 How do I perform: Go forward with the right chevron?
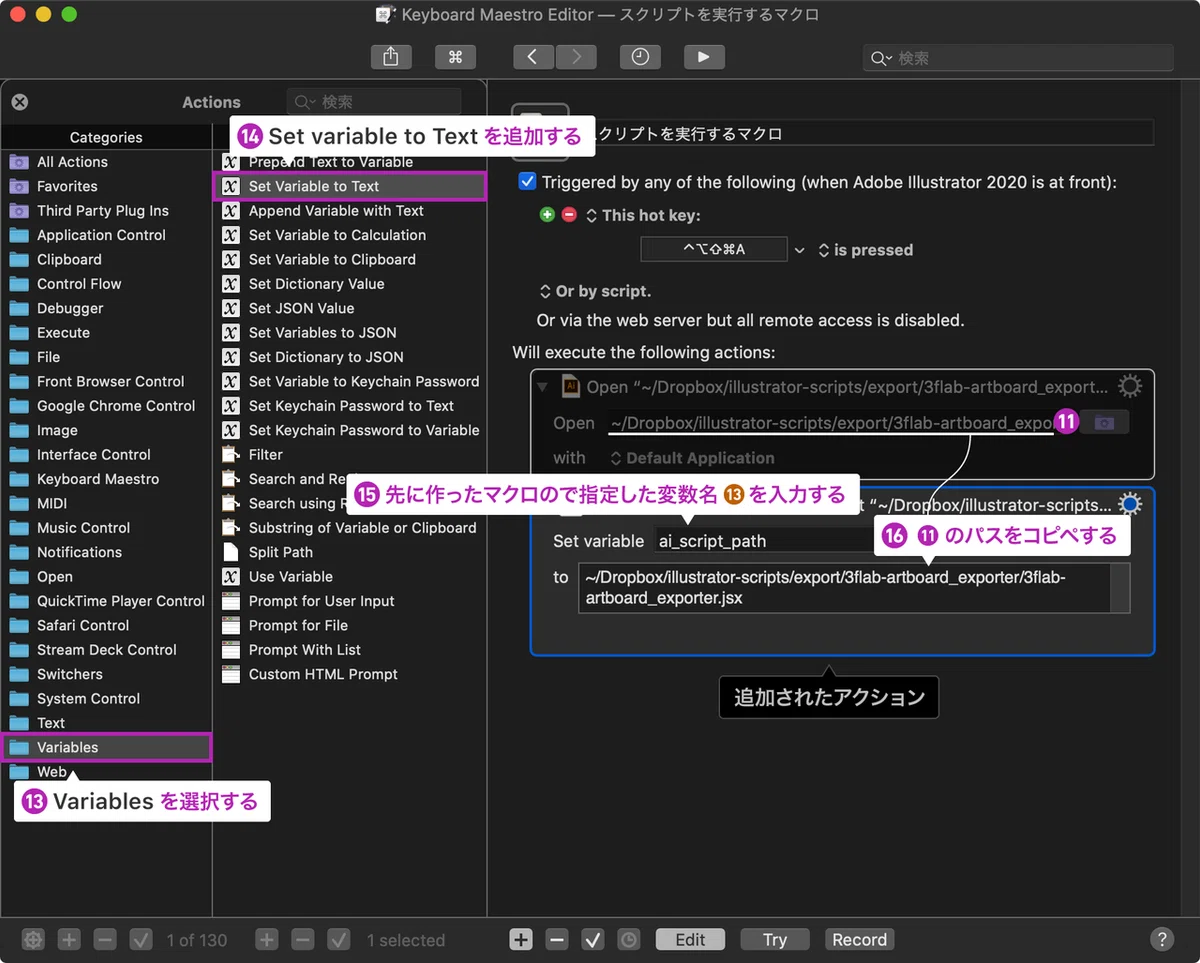pos(576,58)
